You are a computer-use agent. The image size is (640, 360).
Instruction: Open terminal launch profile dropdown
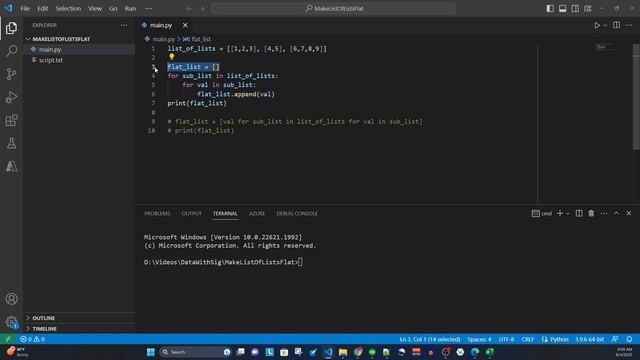click(x=568, y=213)
